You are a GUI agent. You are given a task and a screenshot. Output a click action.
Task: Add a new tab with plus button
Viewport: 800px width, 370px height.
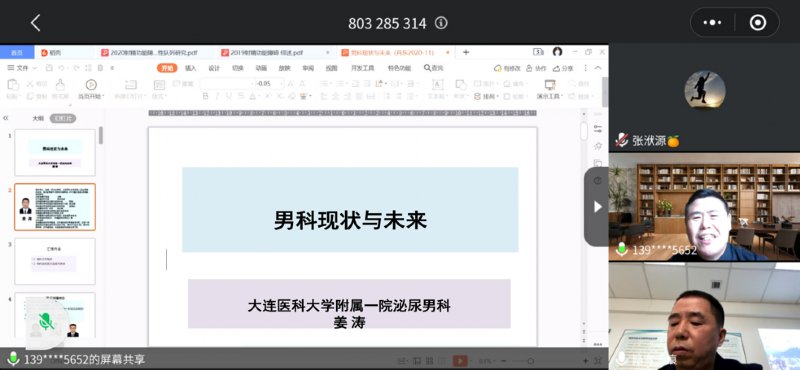pos(465,53)
